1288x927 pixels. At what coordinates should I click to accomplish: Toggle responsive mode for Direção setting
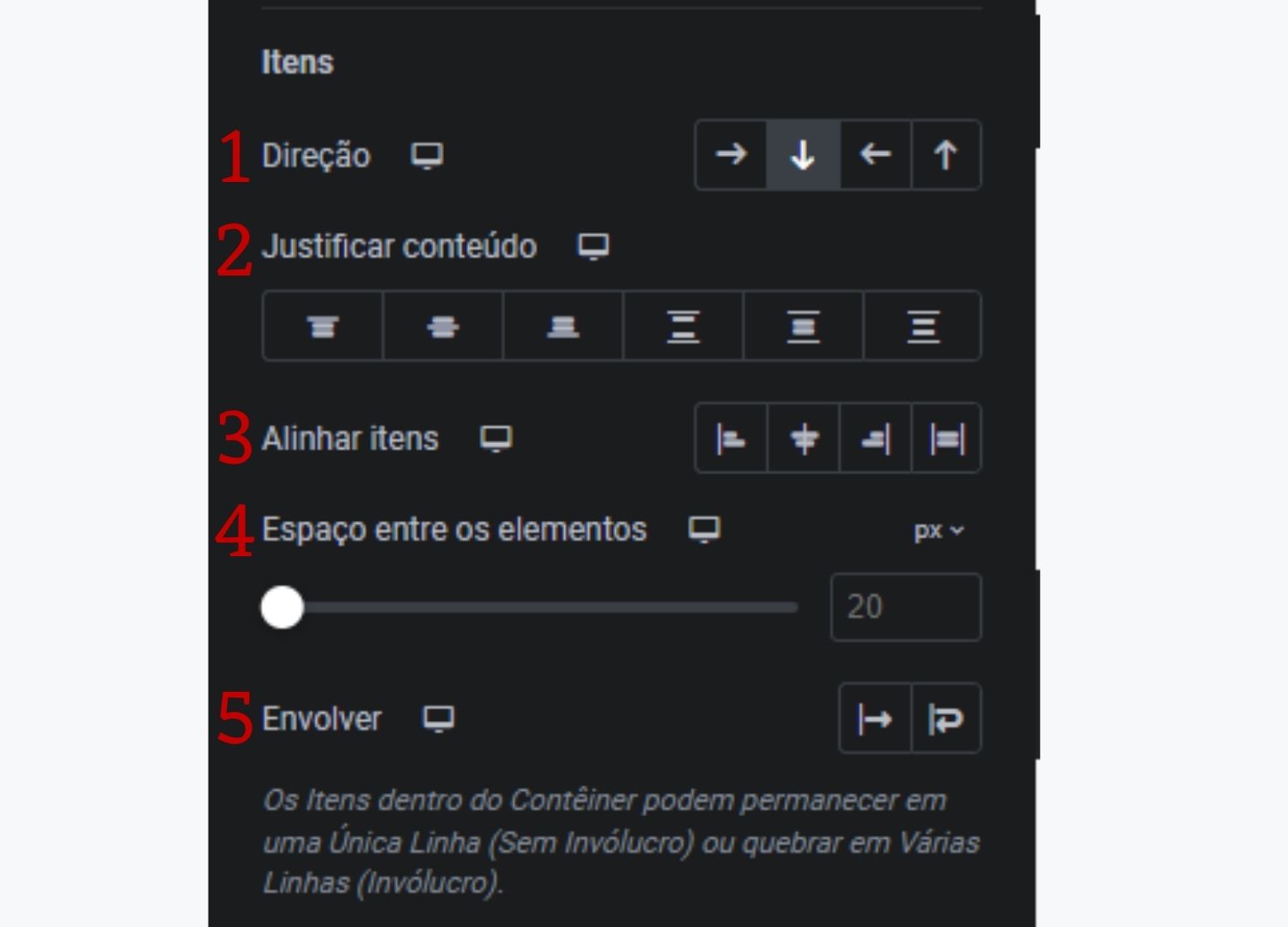[427, 156]
